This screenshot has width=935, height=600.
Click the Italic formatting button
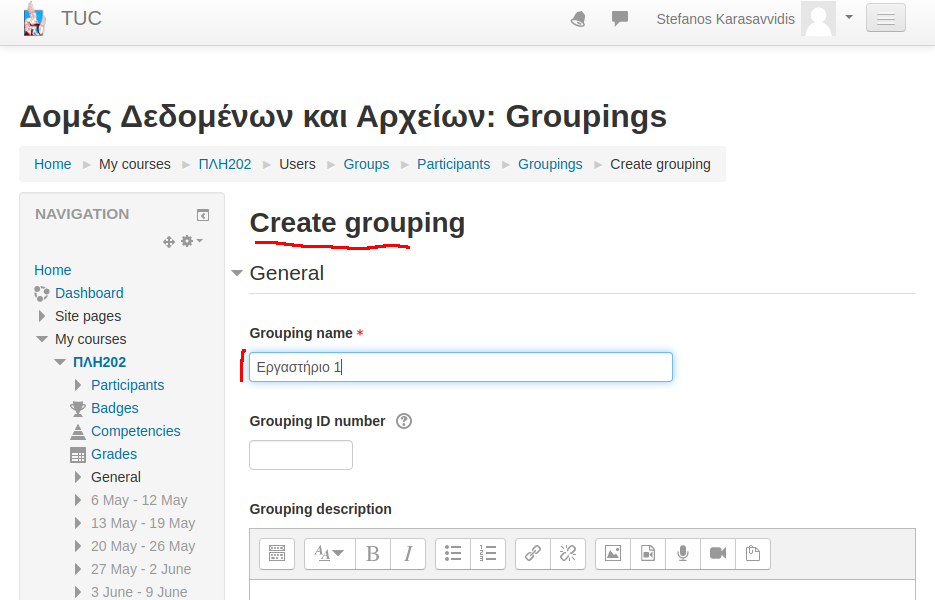click(408, 554)
